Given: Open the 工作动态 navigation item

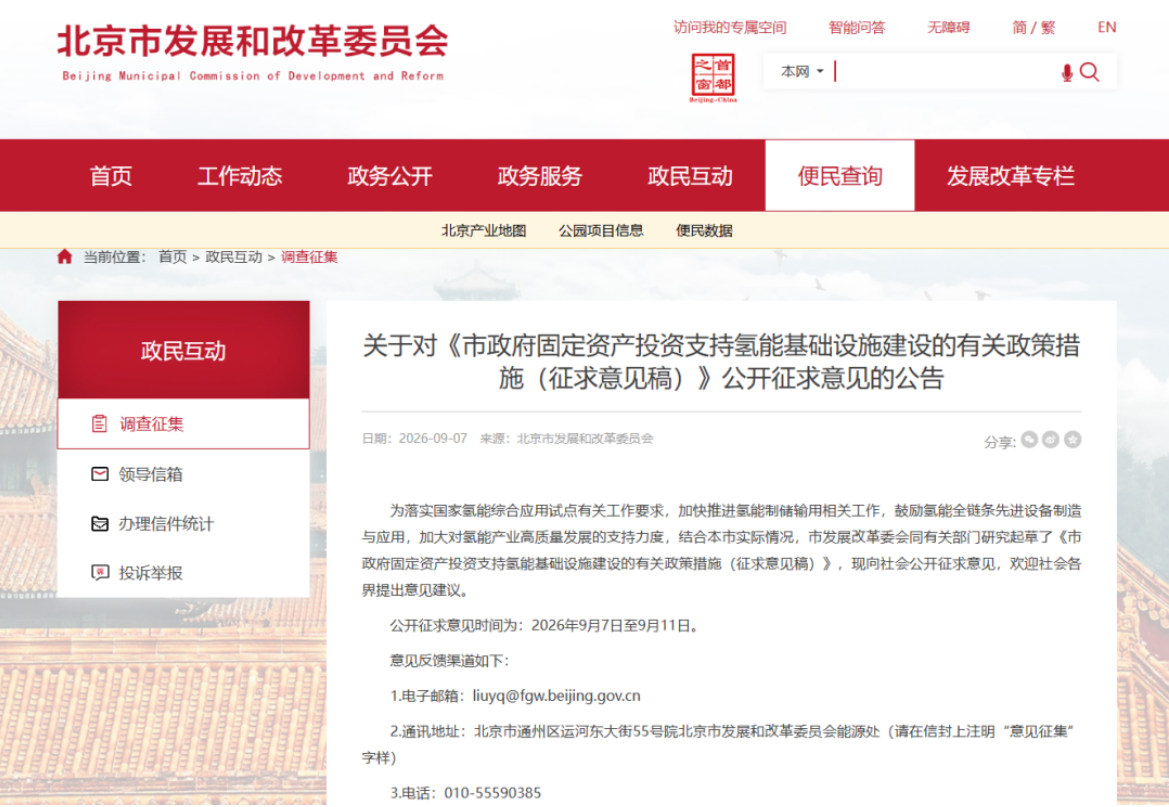Looking at the screenshot, I should coord(239,176).
